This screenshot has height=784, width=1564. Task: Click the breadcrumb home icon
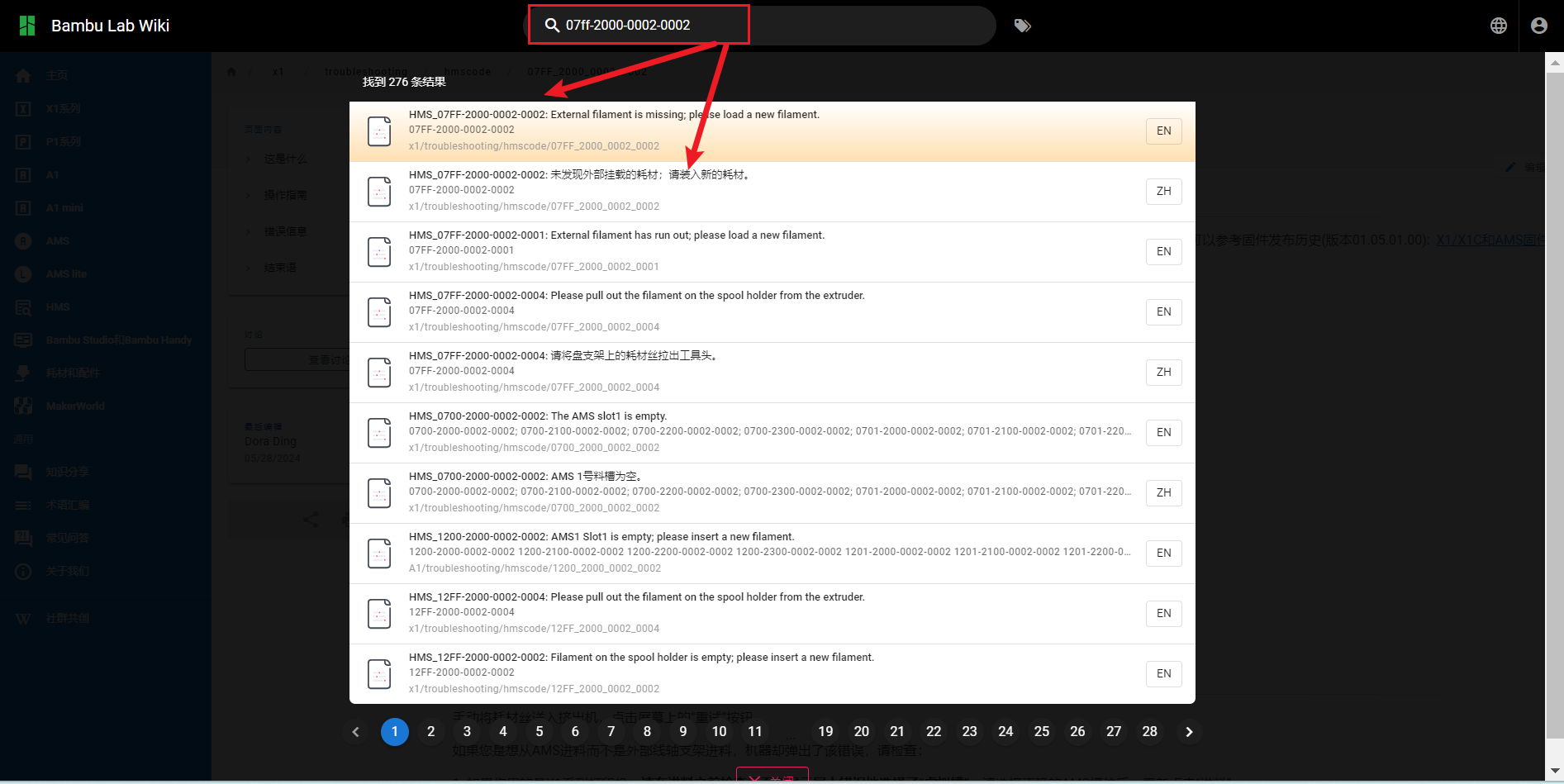coord(231,72)
